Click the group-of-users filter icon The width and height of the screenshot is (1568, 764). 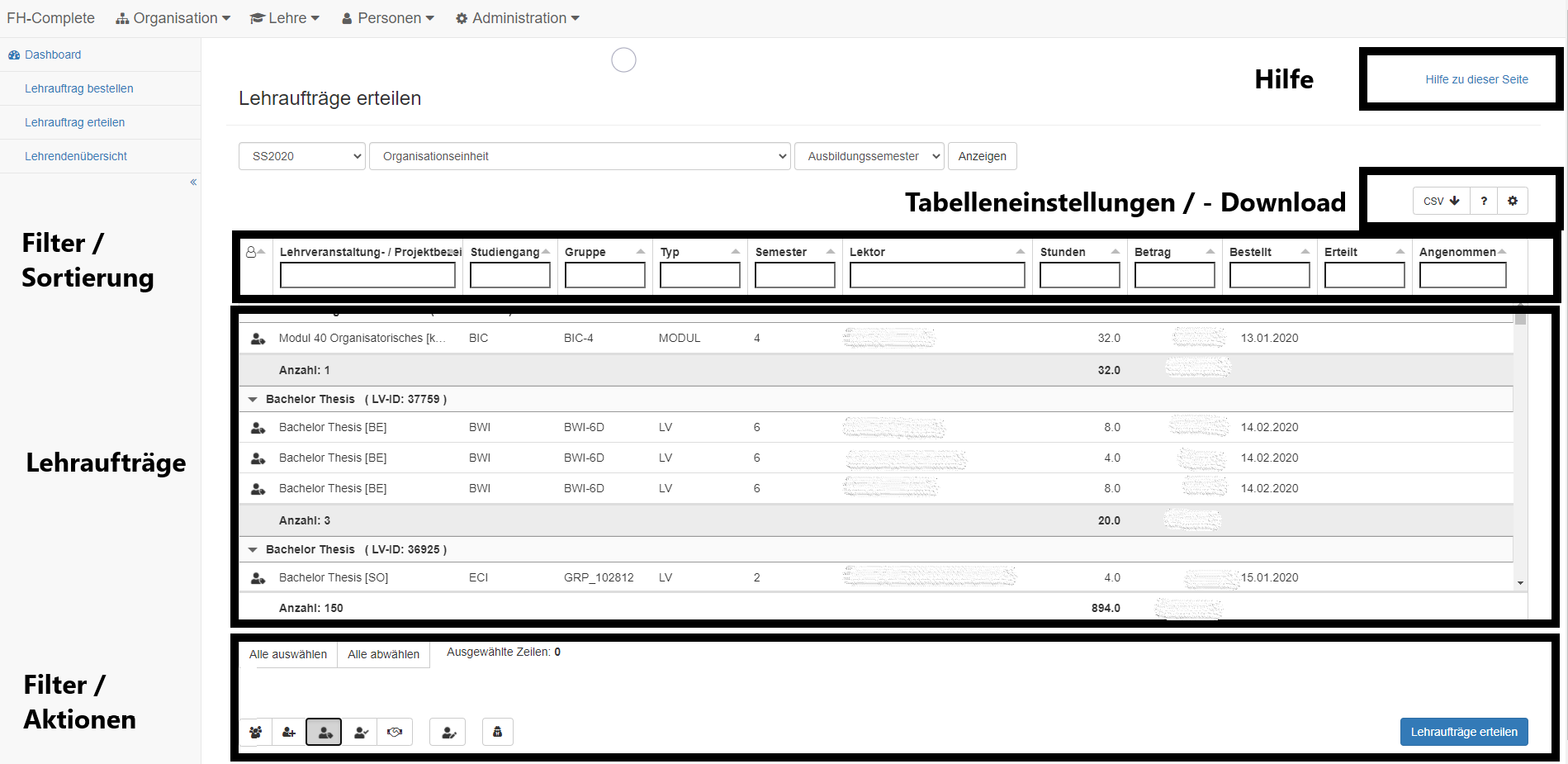coord(256,732)
